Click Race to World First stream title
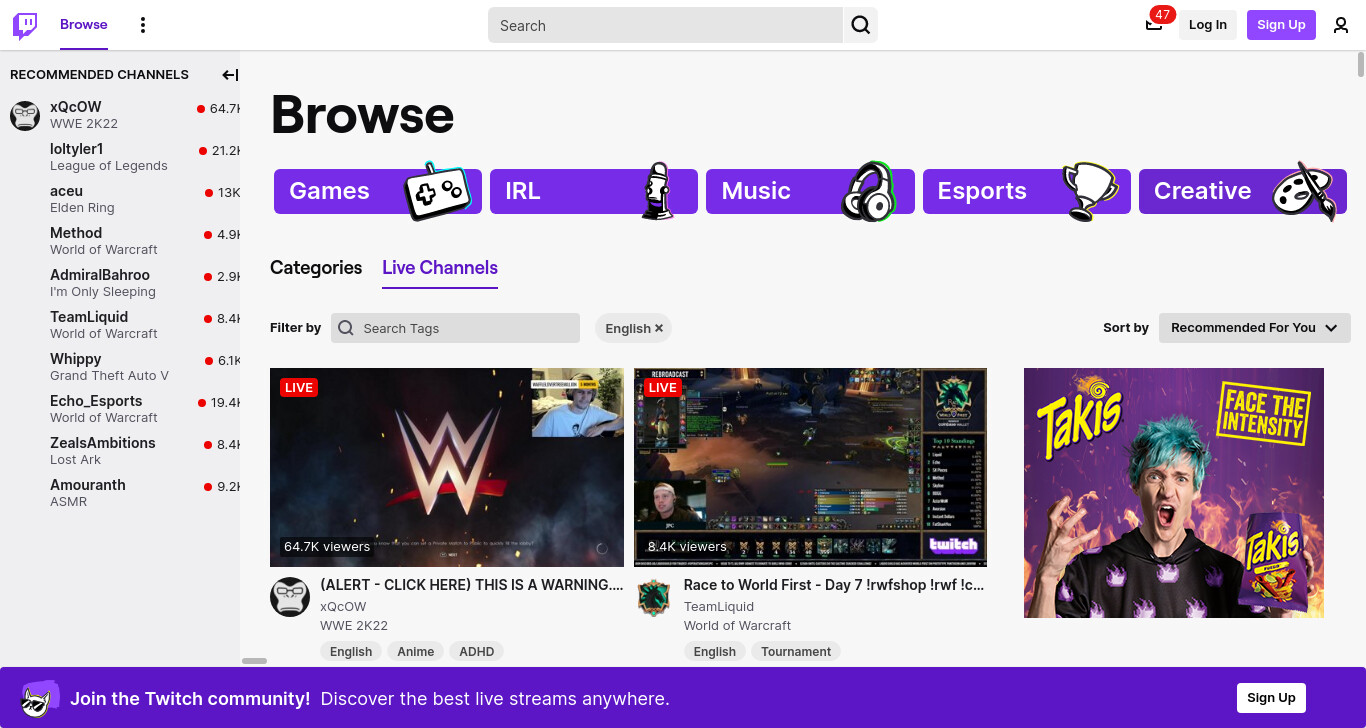The width and height of the screenshot is (1366, 728). [x=834, y=585]
